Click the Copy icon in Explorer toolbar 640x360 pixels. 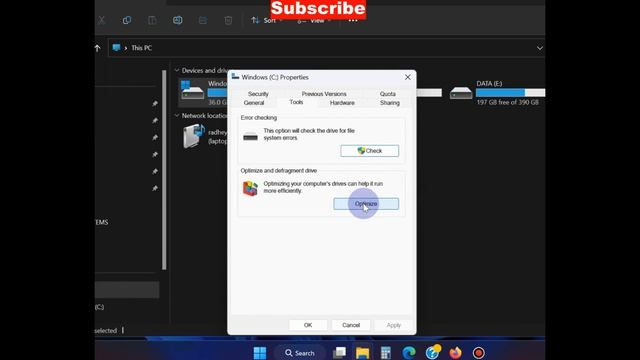coord(127,20)
